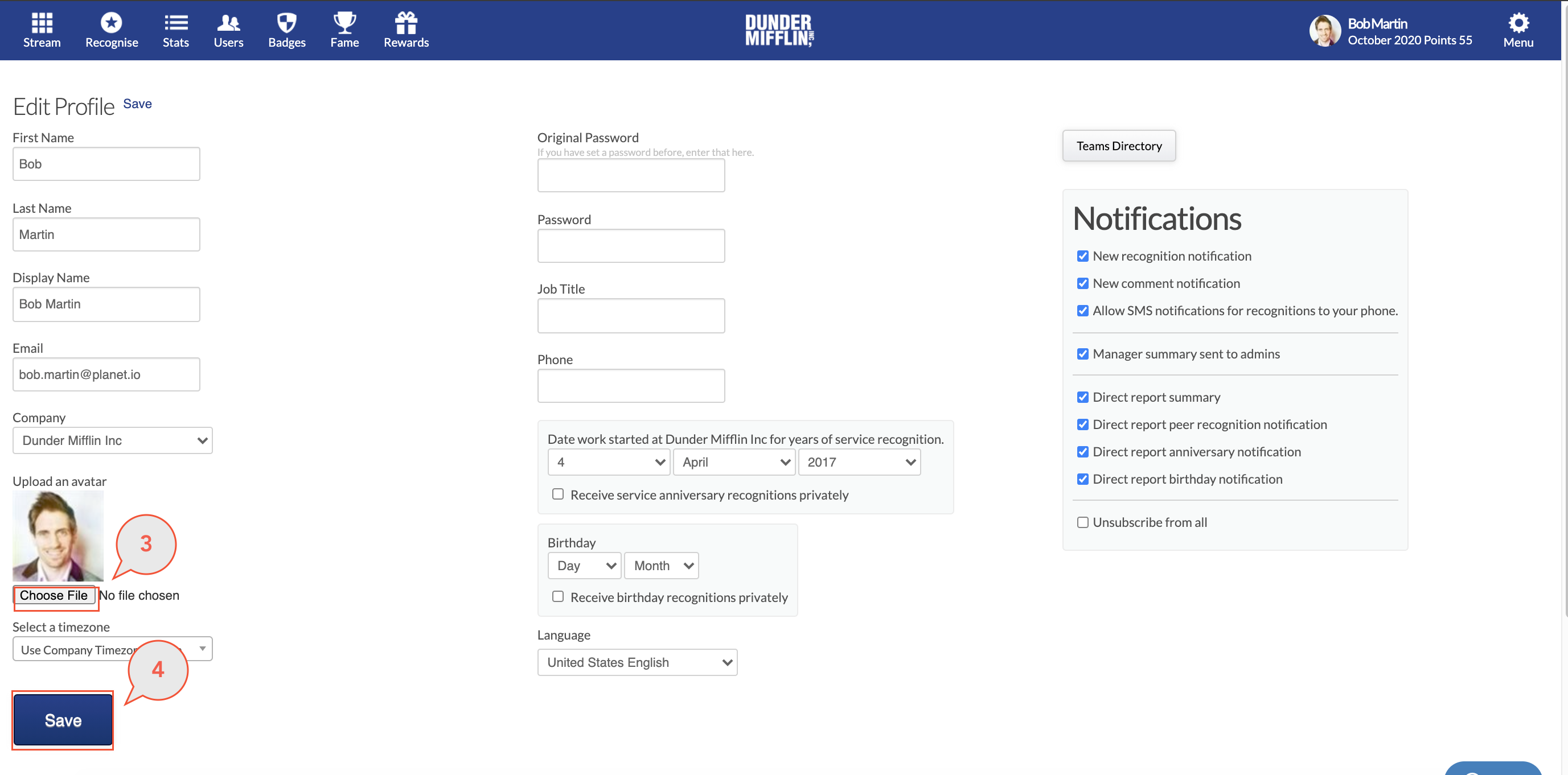Open the Stream section
The height and width of the screenshot is (775, 1568).
(x=42, y=29)
